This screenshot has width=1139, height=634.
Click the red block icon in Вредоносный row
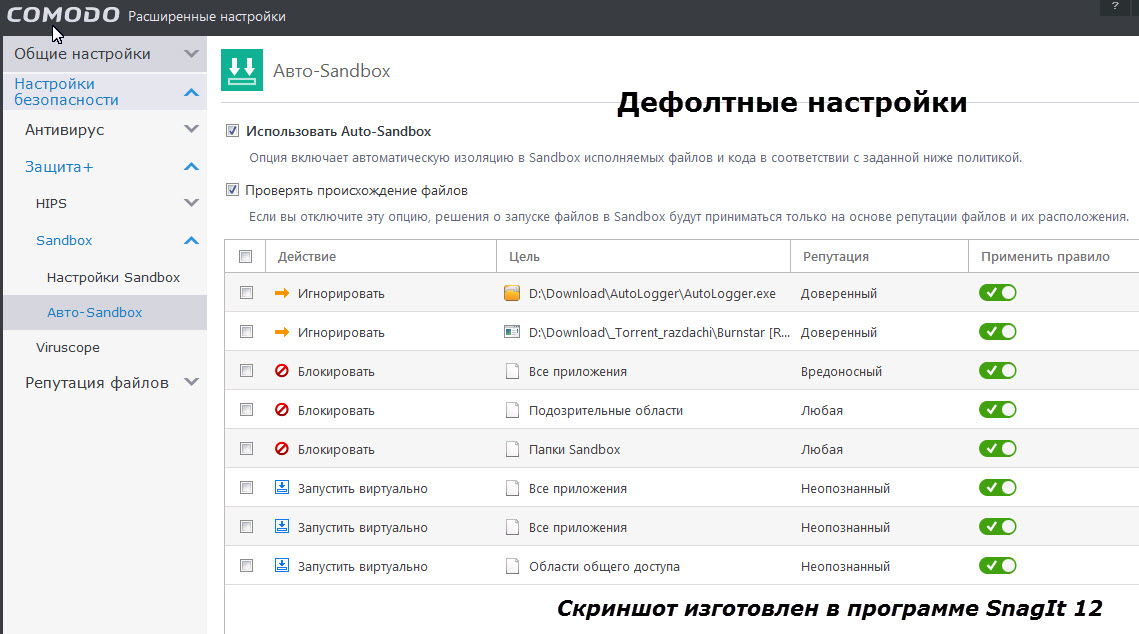tap(282, 371)
